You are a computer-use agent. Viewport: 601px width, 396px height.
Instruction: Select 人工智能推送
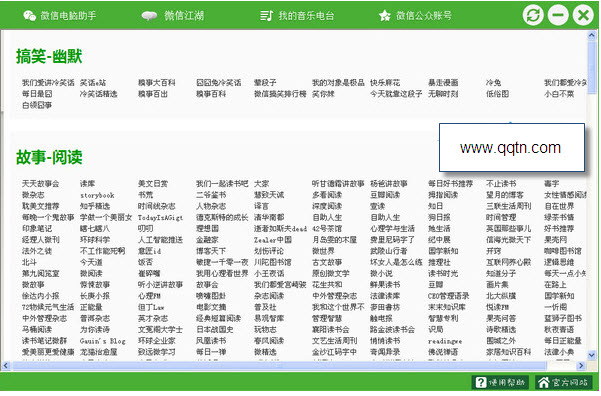tap(160, 240)
